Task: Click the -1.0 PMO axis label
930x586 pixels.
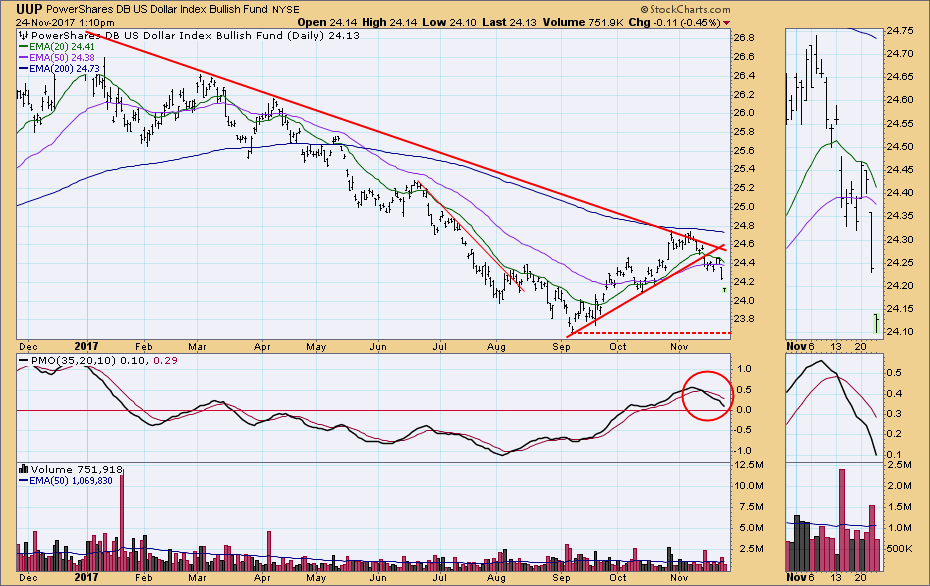Action: (743, 451)
